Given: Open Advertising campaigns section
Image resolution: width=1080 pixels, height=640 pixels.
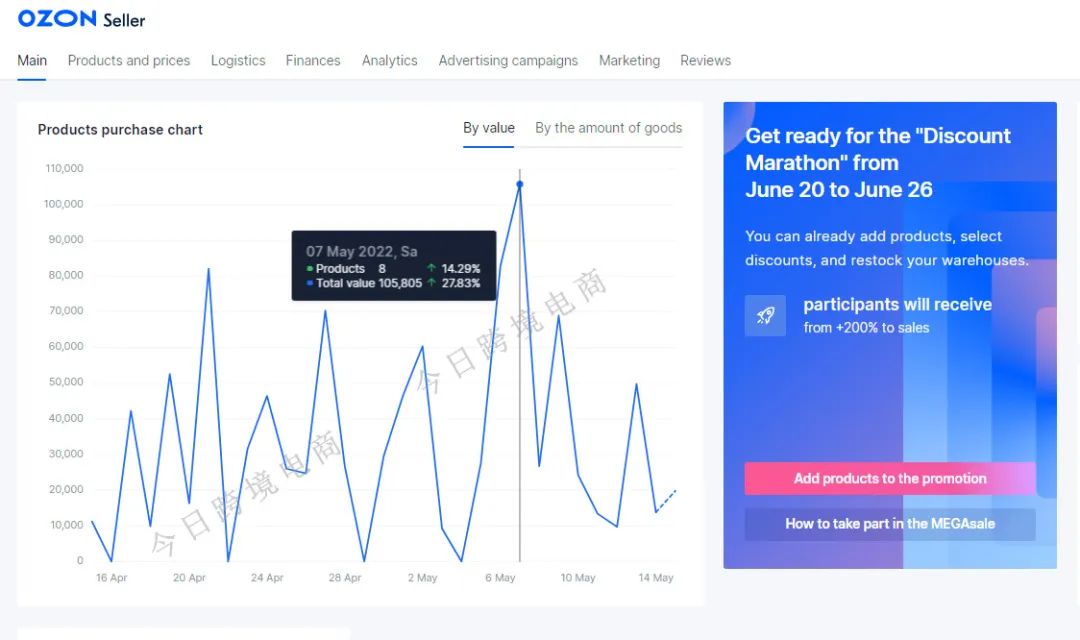Looking at the screenshot, I should click(508, 60).
